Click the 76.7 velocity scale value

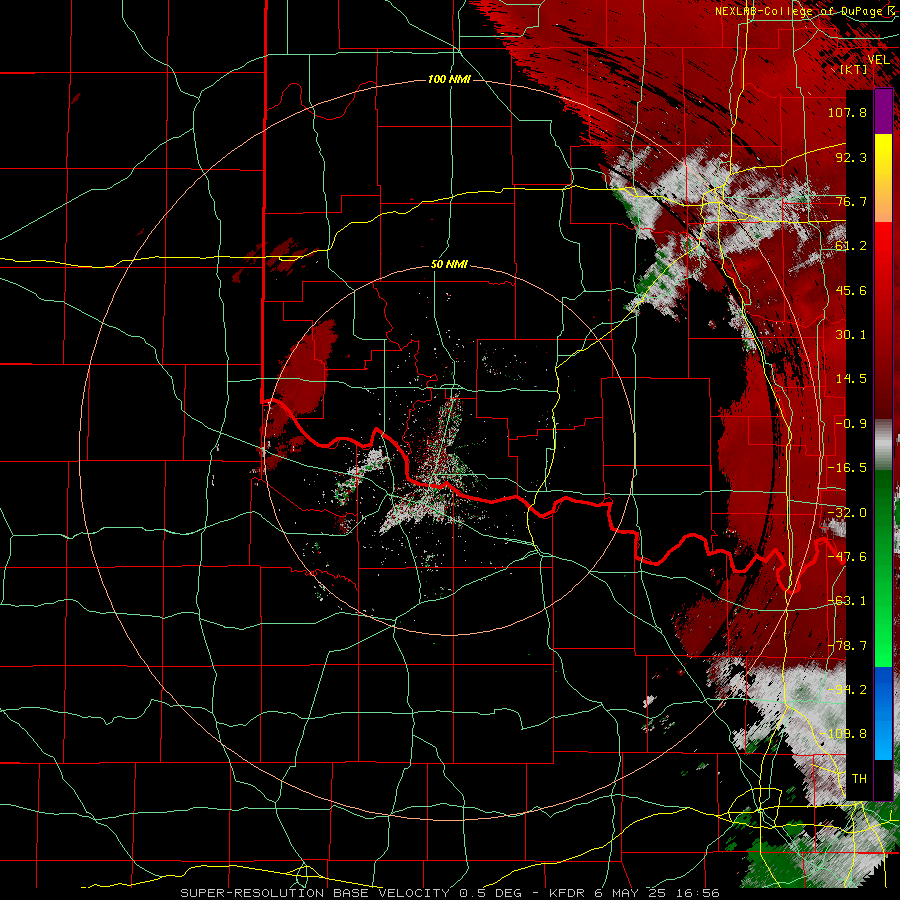pyautogui.click(x=851, y=201)
